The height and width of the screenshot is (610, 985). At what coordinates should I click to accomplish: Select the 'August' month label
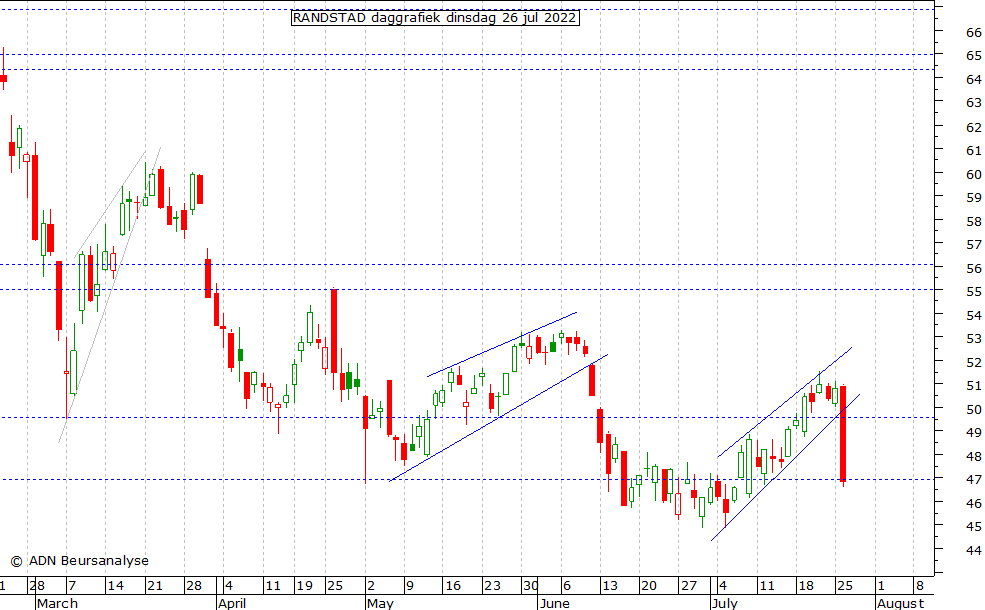click(x=900, y=603)
